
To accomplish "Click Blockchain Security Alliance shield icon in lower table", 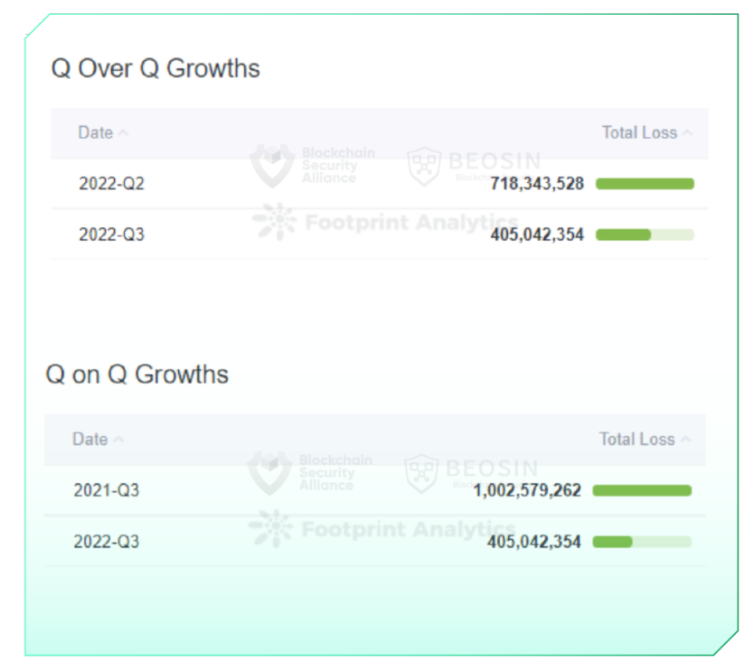I will 269,472.
